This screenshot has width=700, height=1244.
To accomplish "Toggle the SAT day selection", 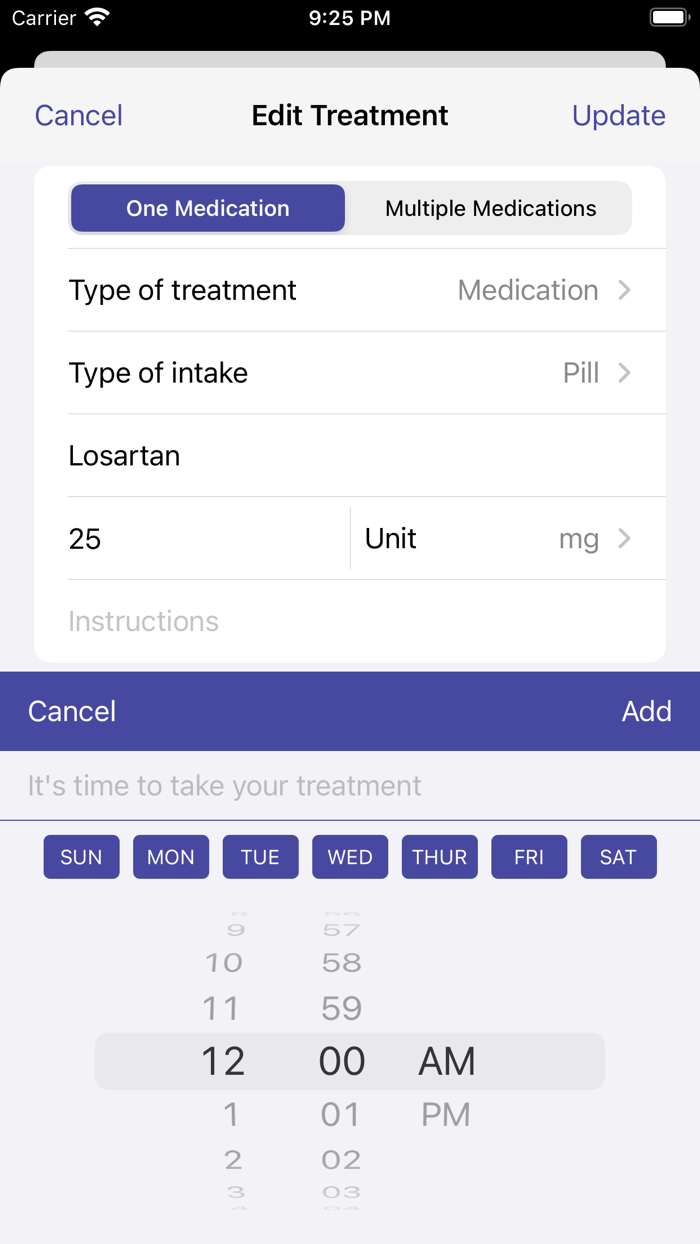I will 618,856.
